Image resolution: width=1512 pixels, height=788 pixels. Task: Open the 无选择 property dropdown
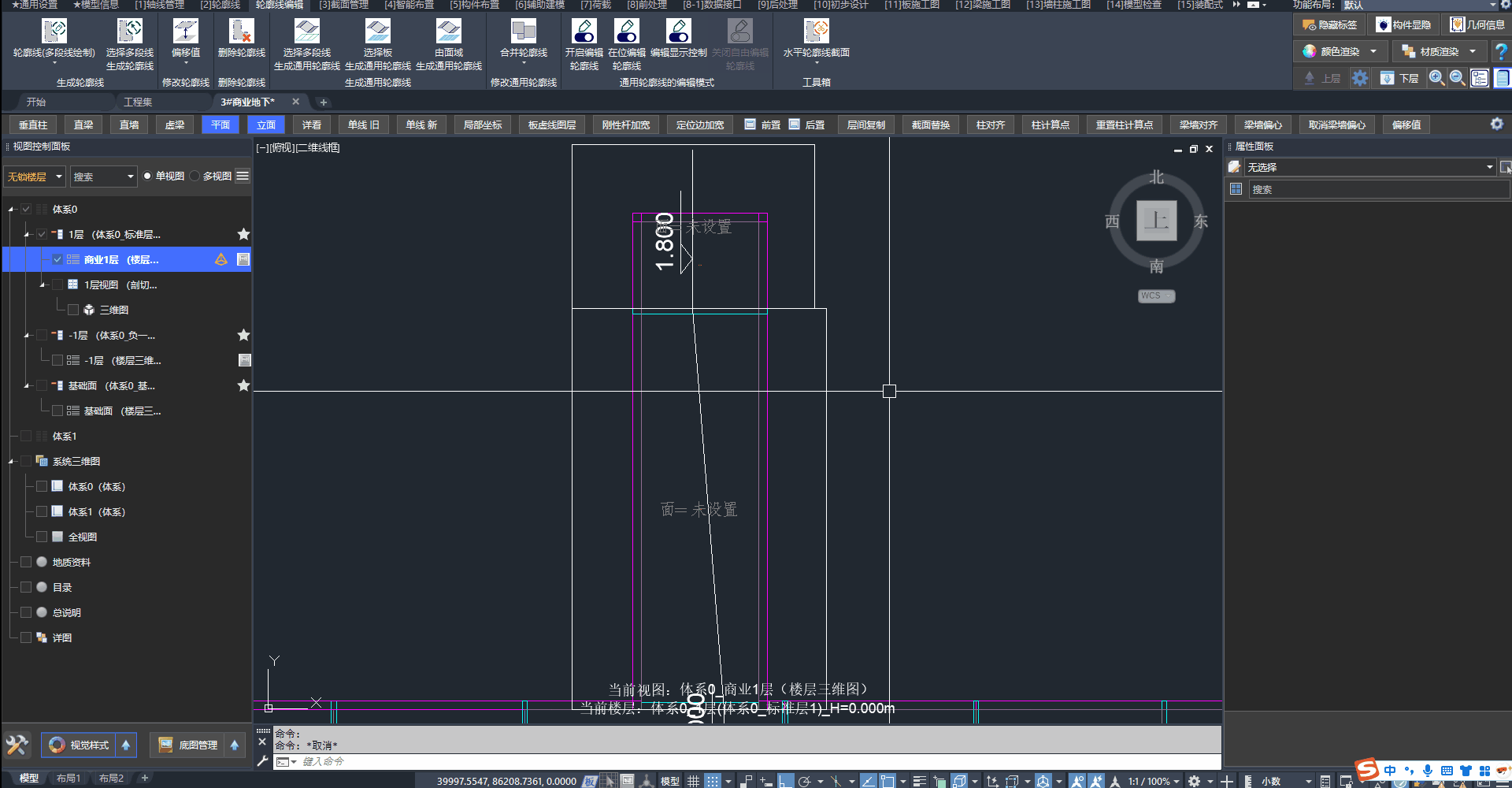[x=1489, y=167]
